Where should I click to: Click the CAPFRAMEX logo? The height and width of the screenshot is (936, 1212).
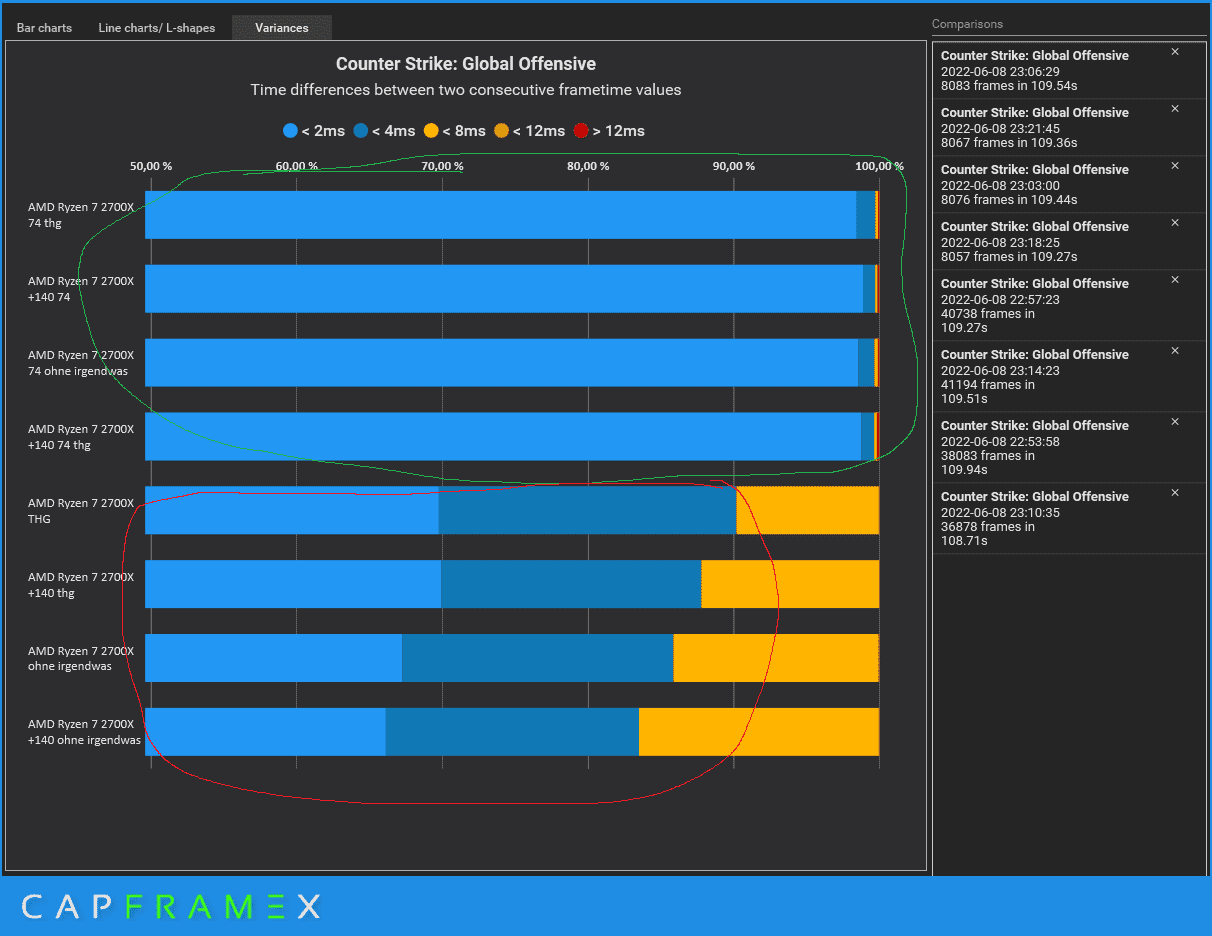coord(171,907)
